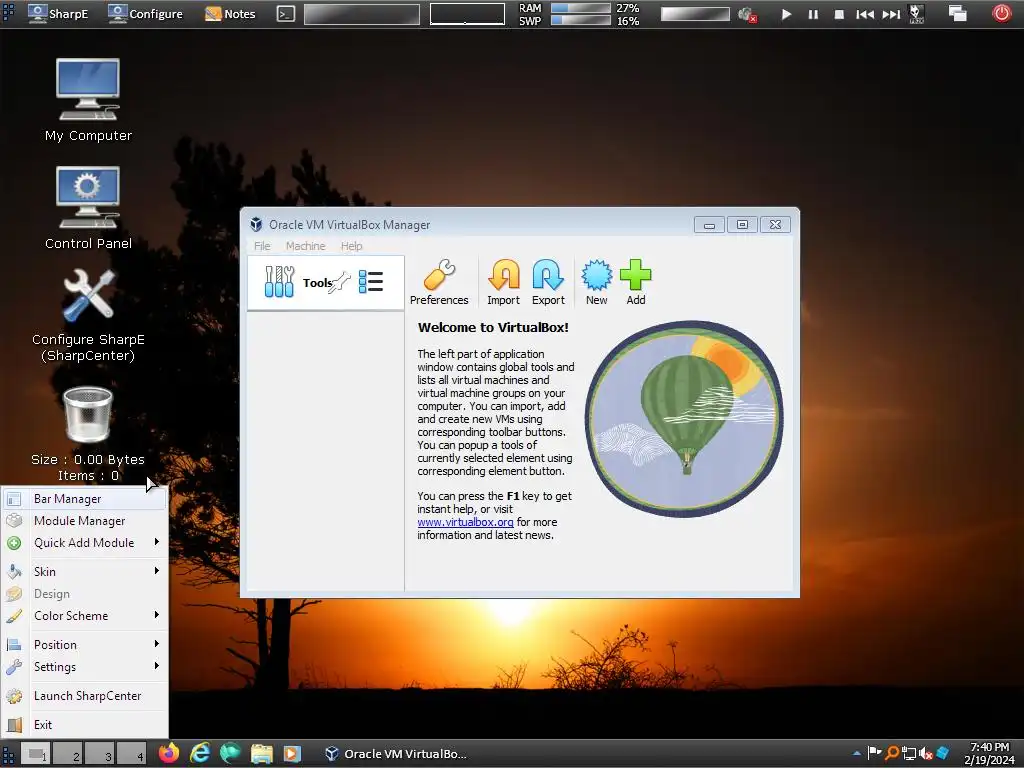Open the File menu in VirtualBox
Viewport: 1024px width, 768px height.
click(x=262, y=246)
